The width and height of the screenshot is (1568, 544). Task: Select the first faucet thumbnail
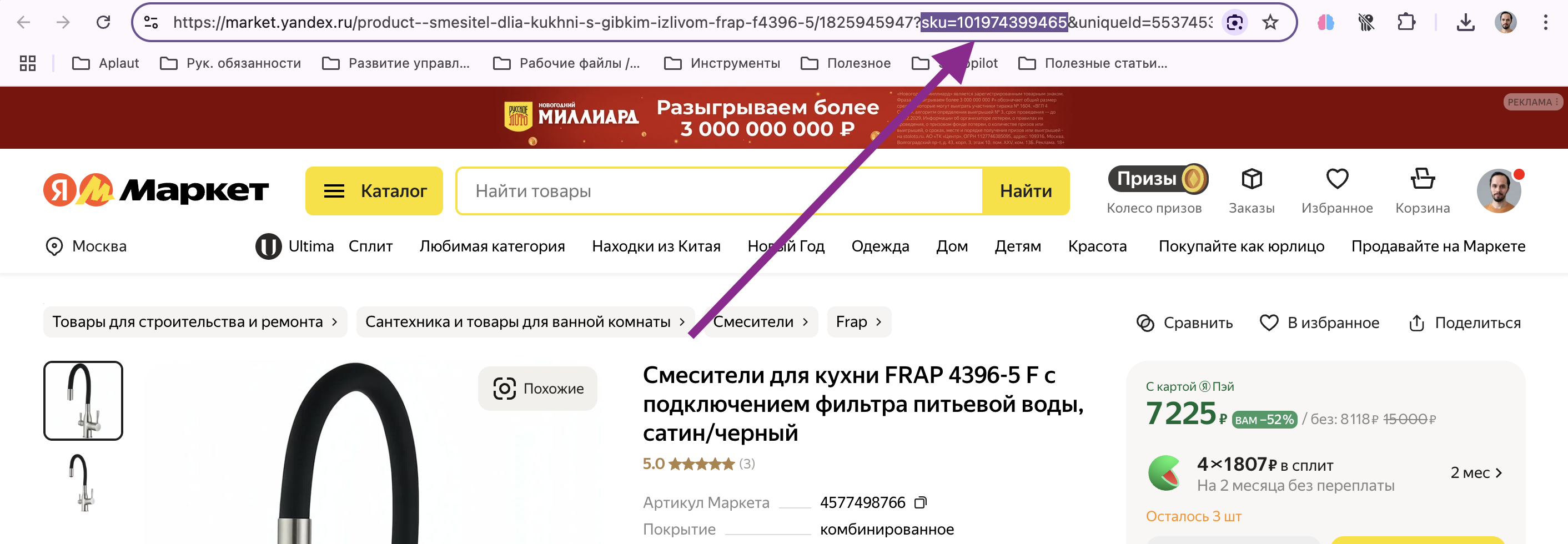[x=83, y=400]
